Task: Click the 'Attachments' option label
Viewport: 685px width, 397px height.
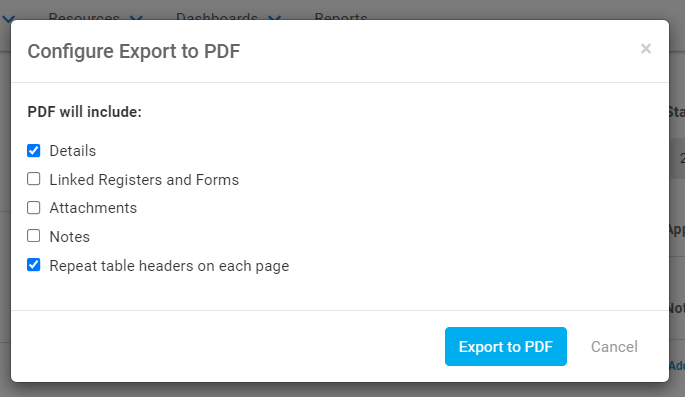Action: (93, 208)
